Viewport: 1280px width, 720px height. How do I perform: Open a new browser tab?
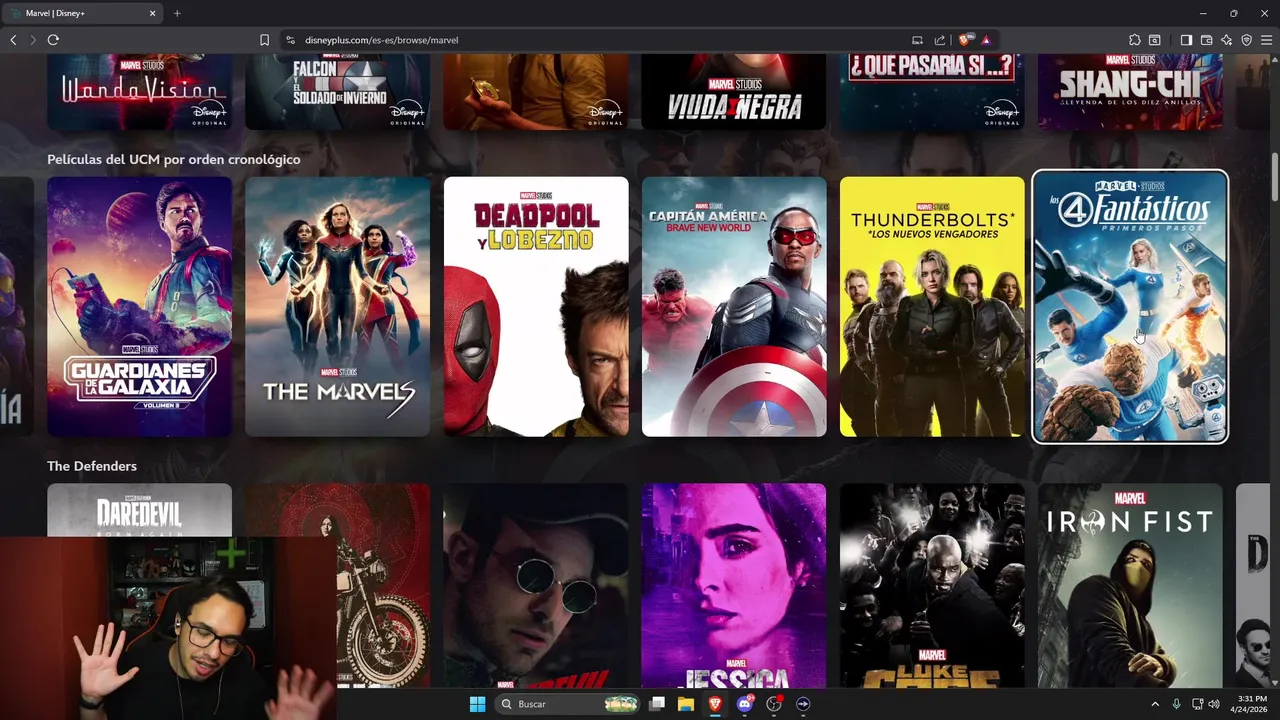[x=177, y=13]
